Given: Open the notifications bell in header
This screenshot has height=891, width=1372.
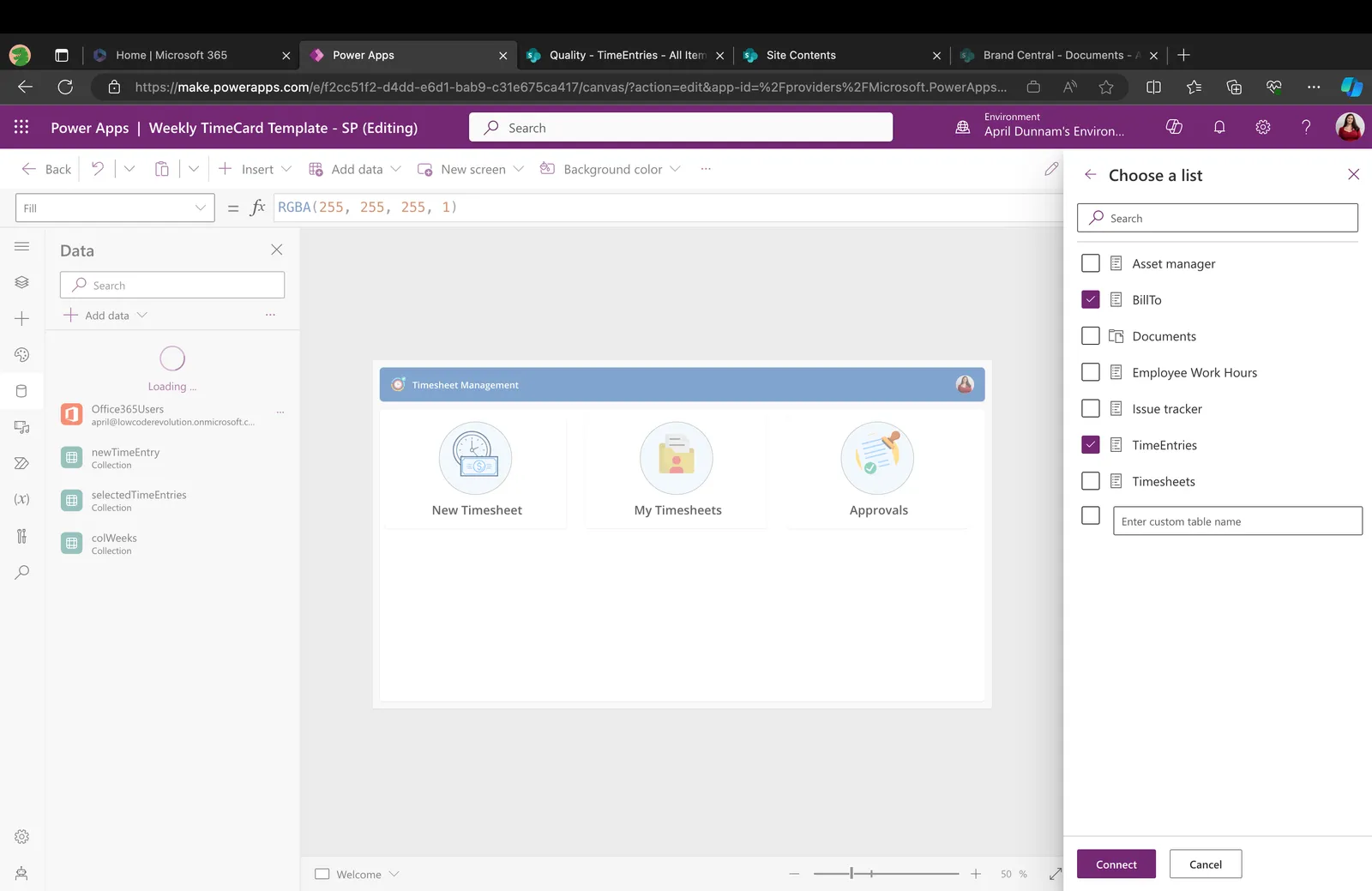Looking at the screenshot, I should click(1219, 127).
